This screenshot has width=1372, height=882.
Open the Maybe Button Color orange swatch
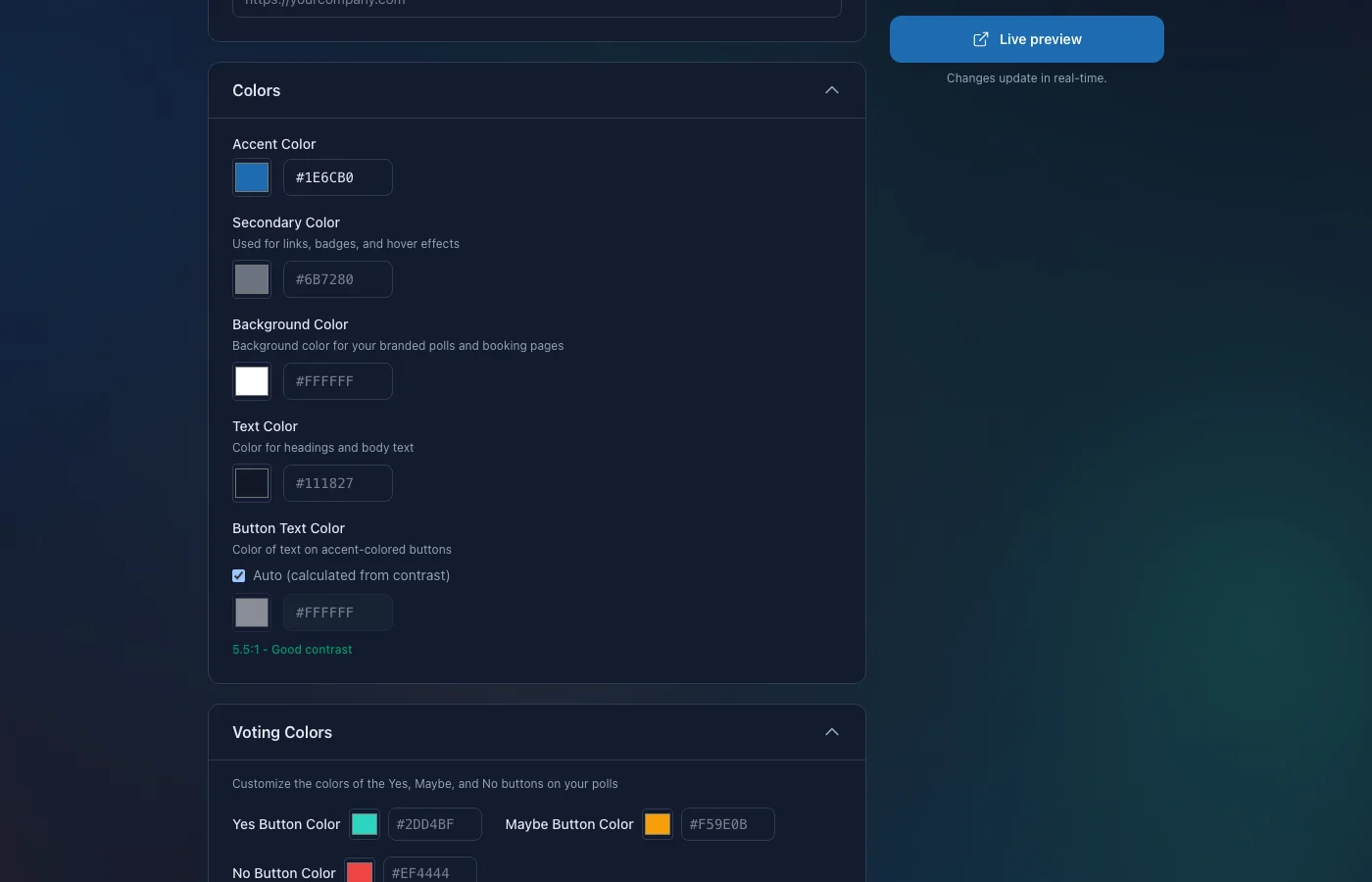[x=658, y=824]
